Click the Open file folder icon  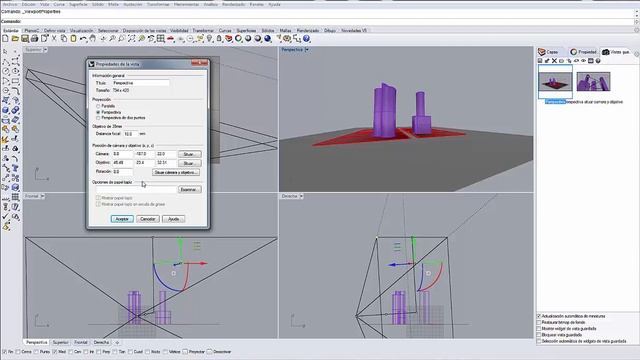click(x=15, y=39)
